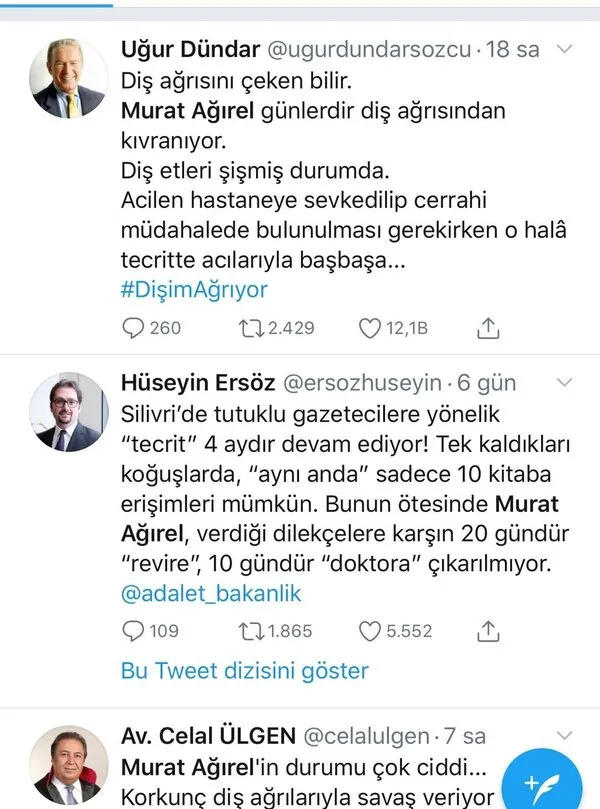Viewport: 600px width, 809px height.
Task: Reply to Uğur Dündar's tweet
Action: pos(133,327)
